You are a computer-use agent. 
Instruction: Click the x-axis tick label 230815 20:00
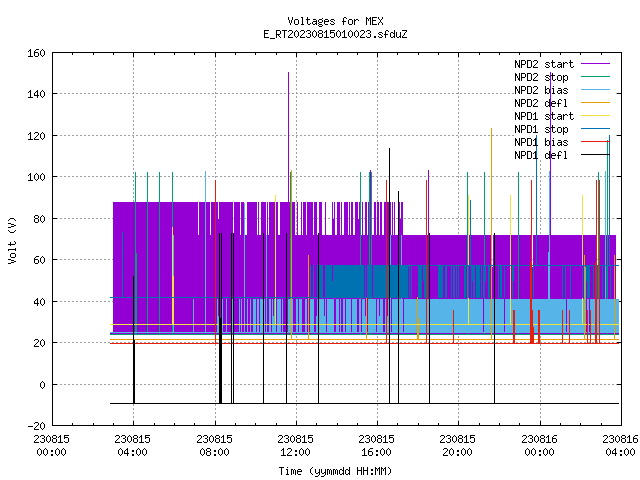(x=458, y=446)
